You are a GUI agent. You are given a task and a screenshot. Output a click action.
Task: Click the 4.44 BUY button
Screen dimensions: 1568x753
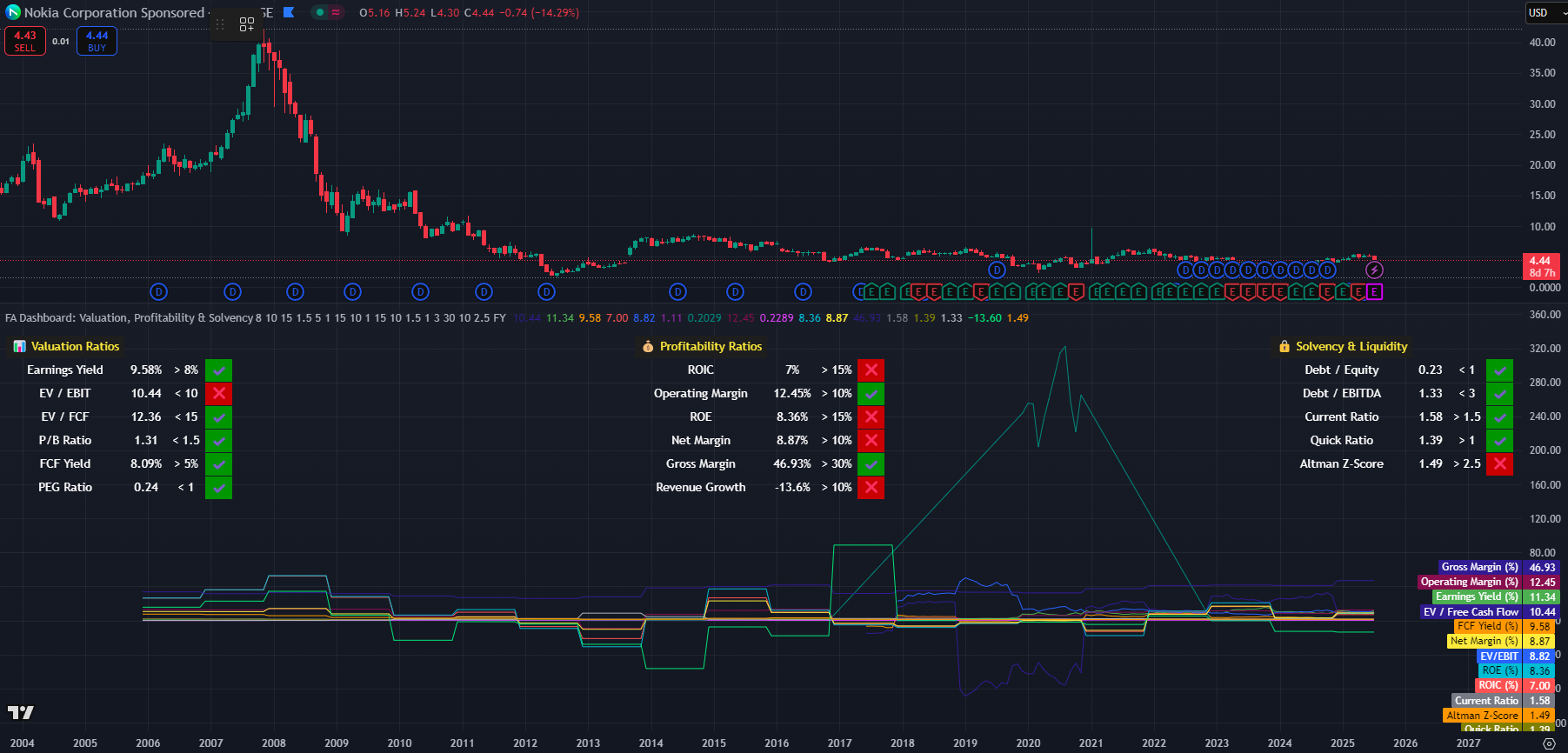pos(97,41)
